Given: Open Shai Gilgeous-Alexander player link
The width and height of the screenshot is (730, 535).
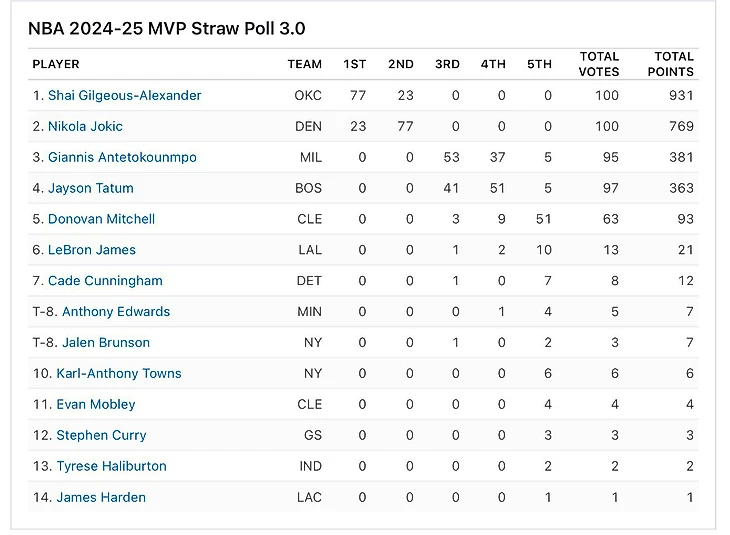Looking at the screenshot, I should click(x=124, y=95).
